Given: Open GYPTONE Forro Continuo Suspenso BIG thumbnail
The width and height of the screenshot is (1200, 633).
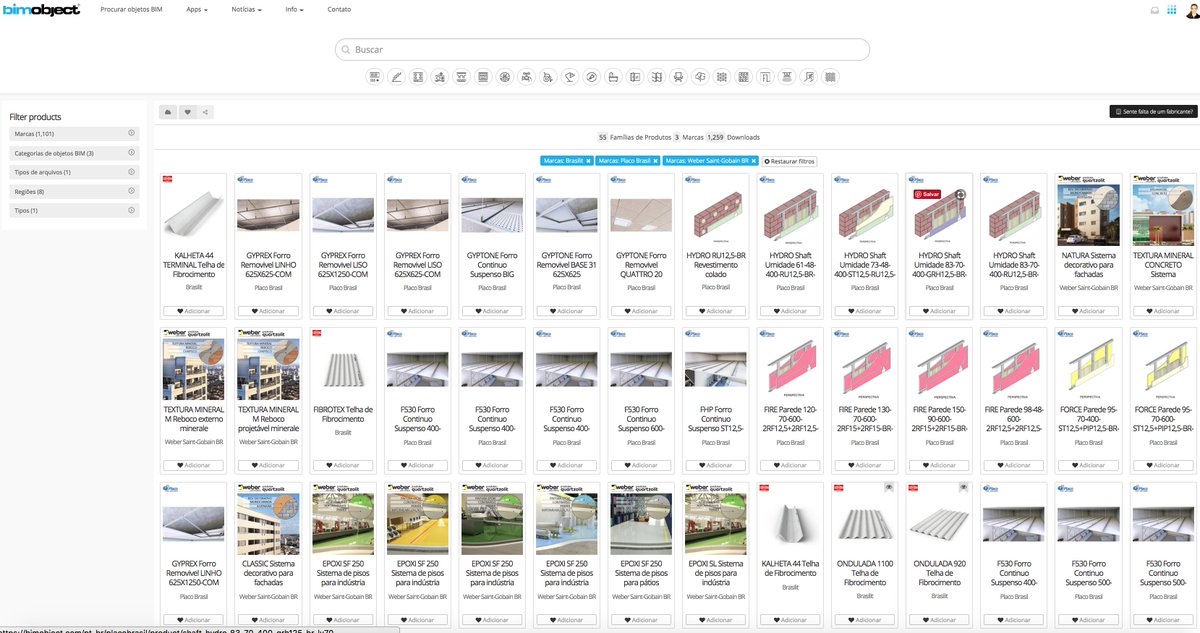Looking at the screenshot, I should (x=492, y=214).
